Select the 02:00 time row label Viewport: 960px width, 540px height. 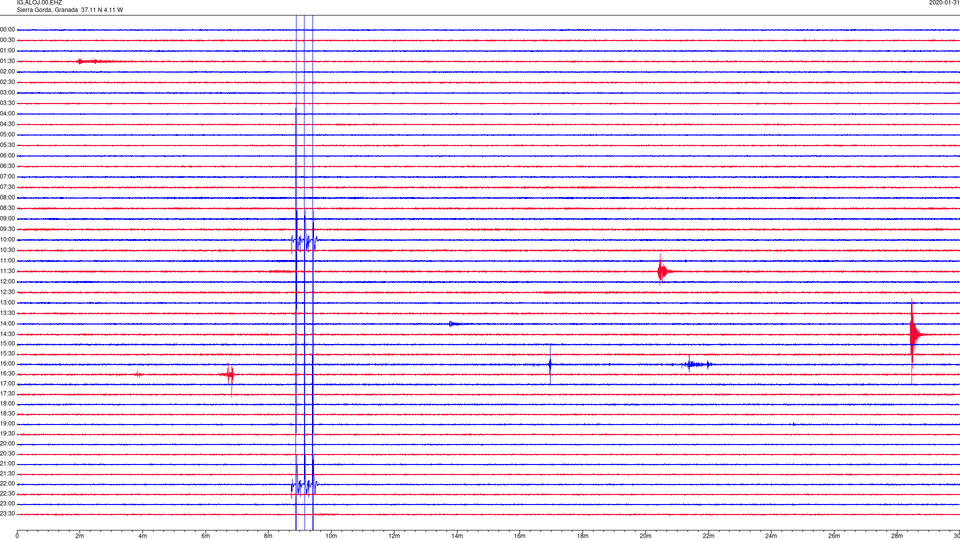click(x=7, y=72)
